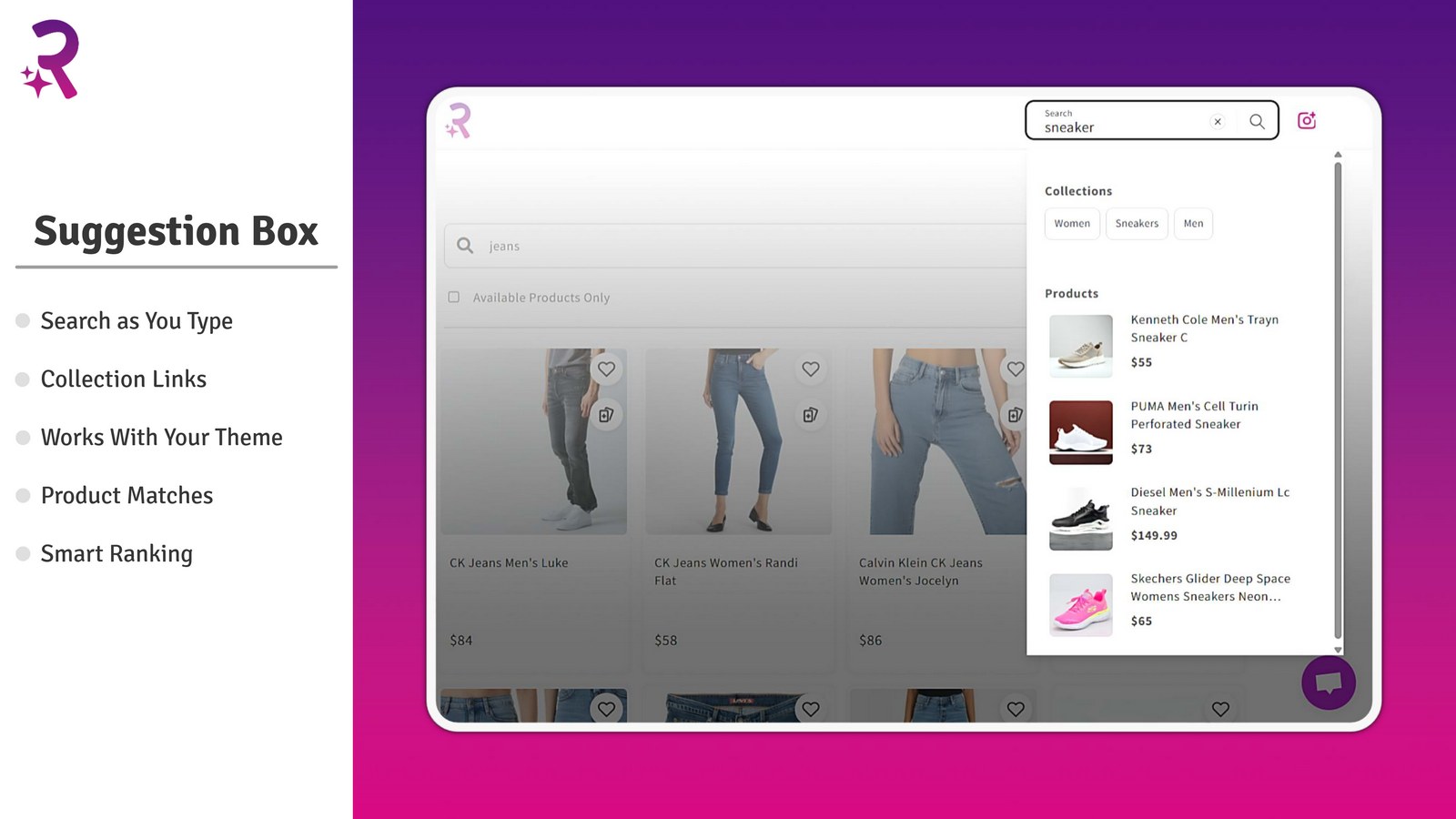Click the CK Jeans Women's Randi Flat image
Screen dimensions: 1456x819
[x=739, y=441]
